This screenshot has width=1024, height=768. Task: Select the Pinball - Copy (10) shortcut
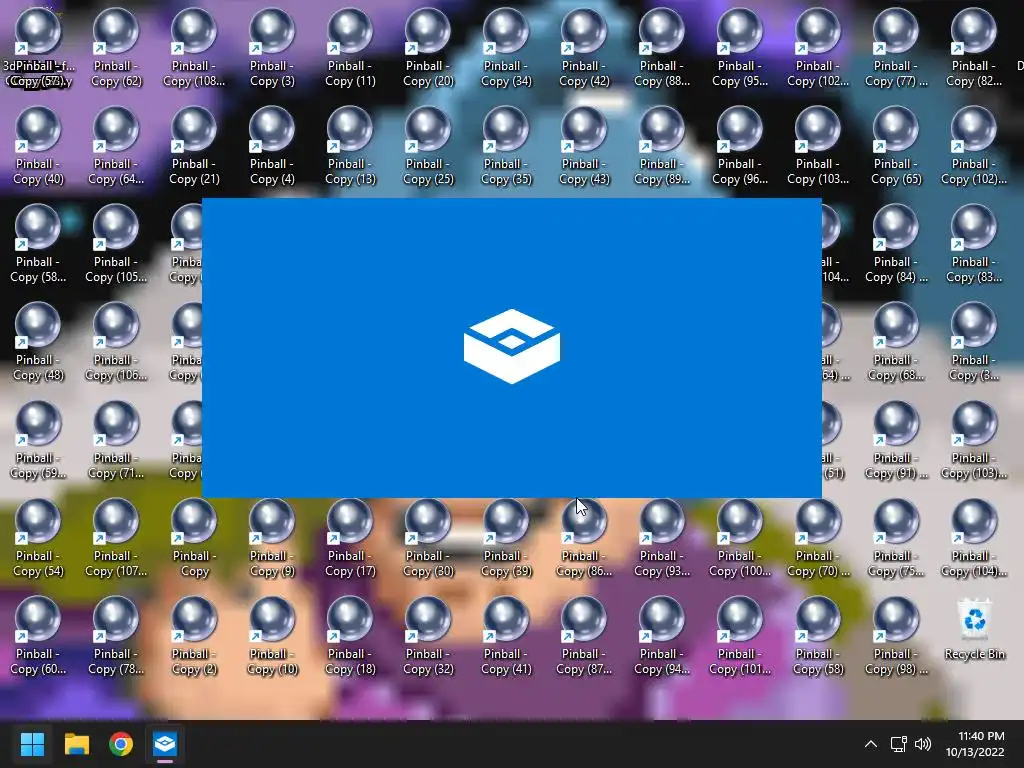point(272,635)
